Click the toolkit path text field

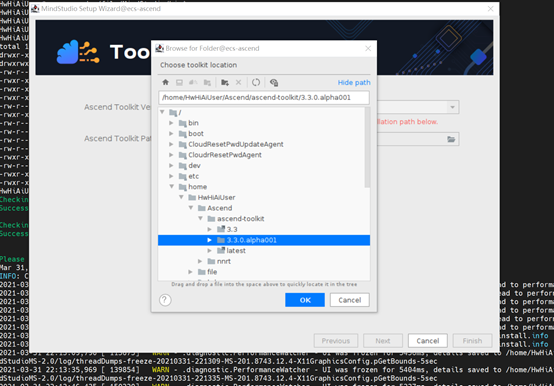click(264, 98)
